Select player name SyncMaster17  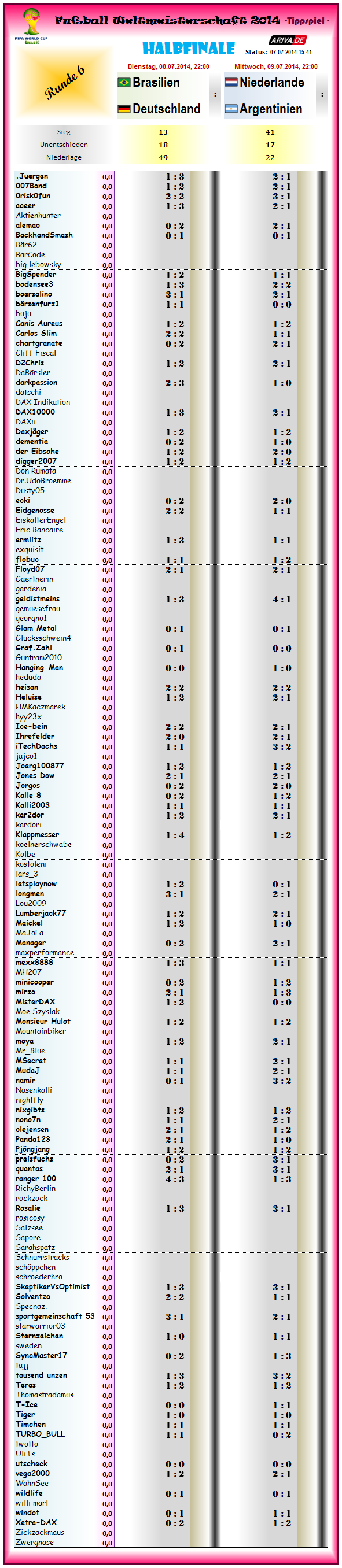[x=42, y=1356]
